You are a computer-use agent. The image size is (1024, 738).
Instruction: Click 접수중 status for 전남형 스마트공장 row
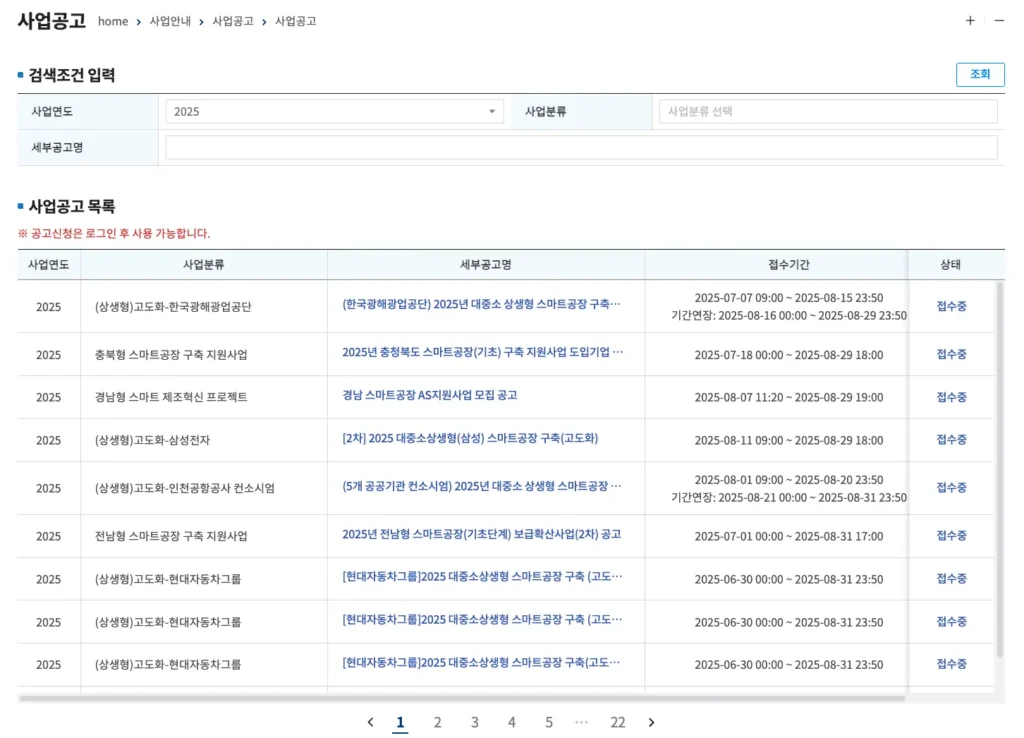click(951, 536)
